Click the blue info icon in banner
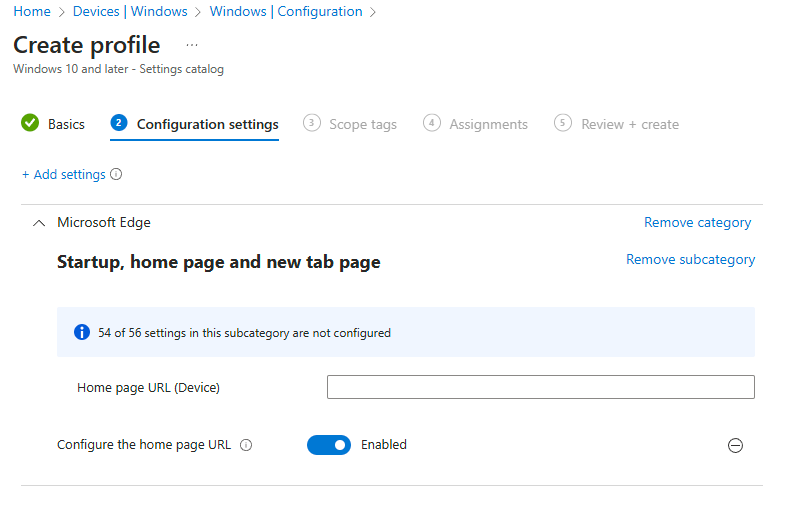809x507 pixels. pos(82,332)
